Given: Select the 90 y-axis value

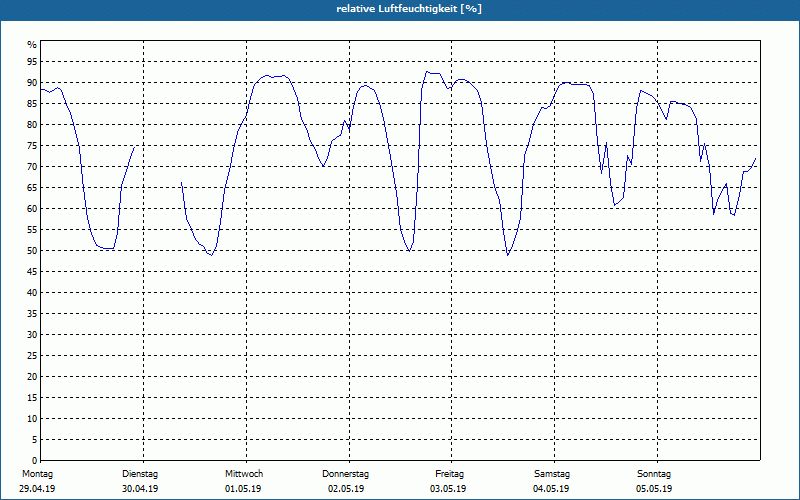Looking at the screenshot, I should tap(32, 83).
